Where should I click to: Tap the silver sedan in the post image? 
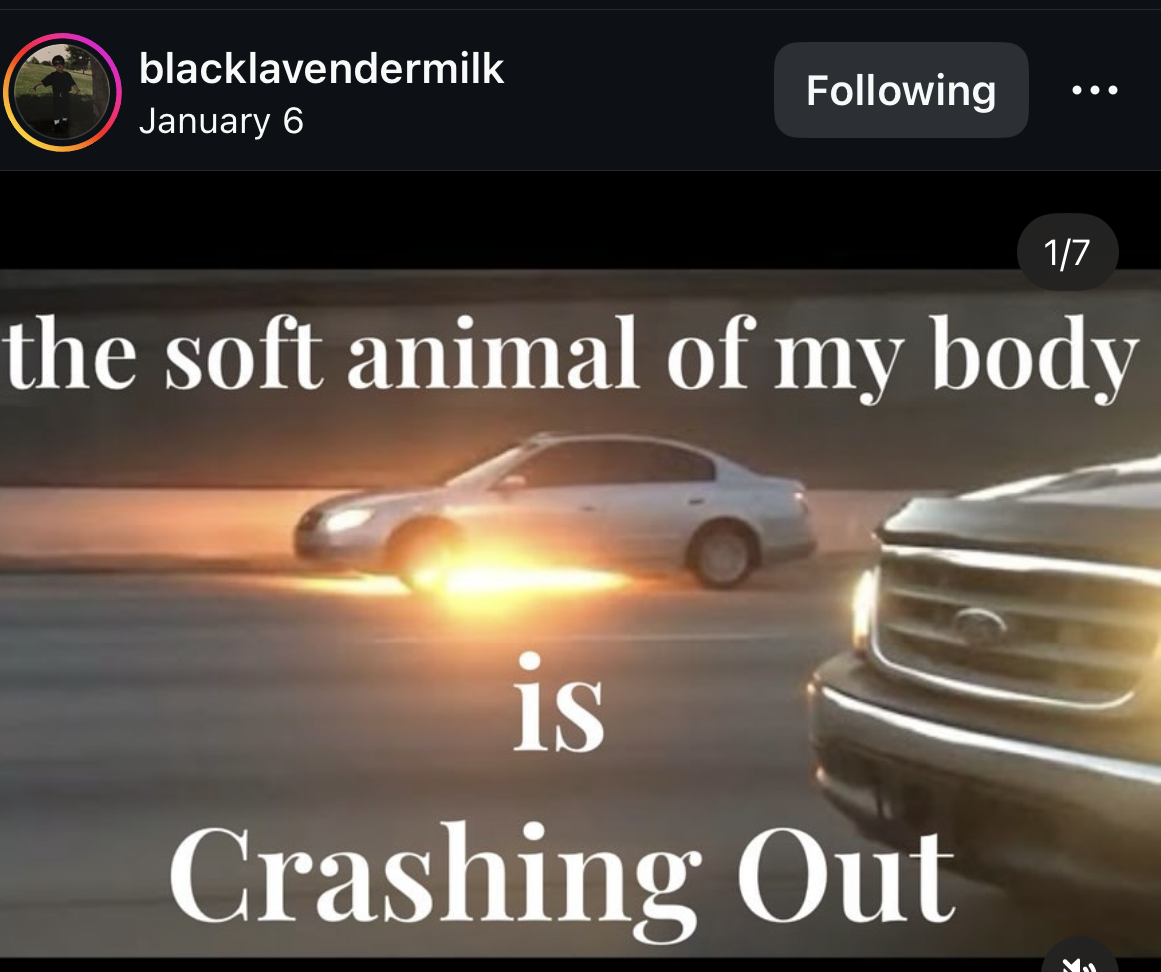pos(555,511)
